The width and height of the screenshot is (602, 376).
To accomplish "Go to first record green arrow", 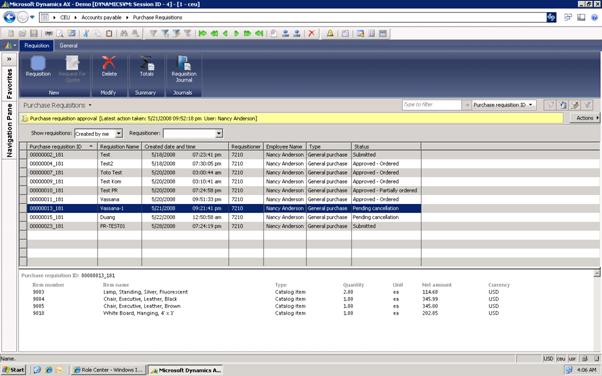I will pos(202,33).
